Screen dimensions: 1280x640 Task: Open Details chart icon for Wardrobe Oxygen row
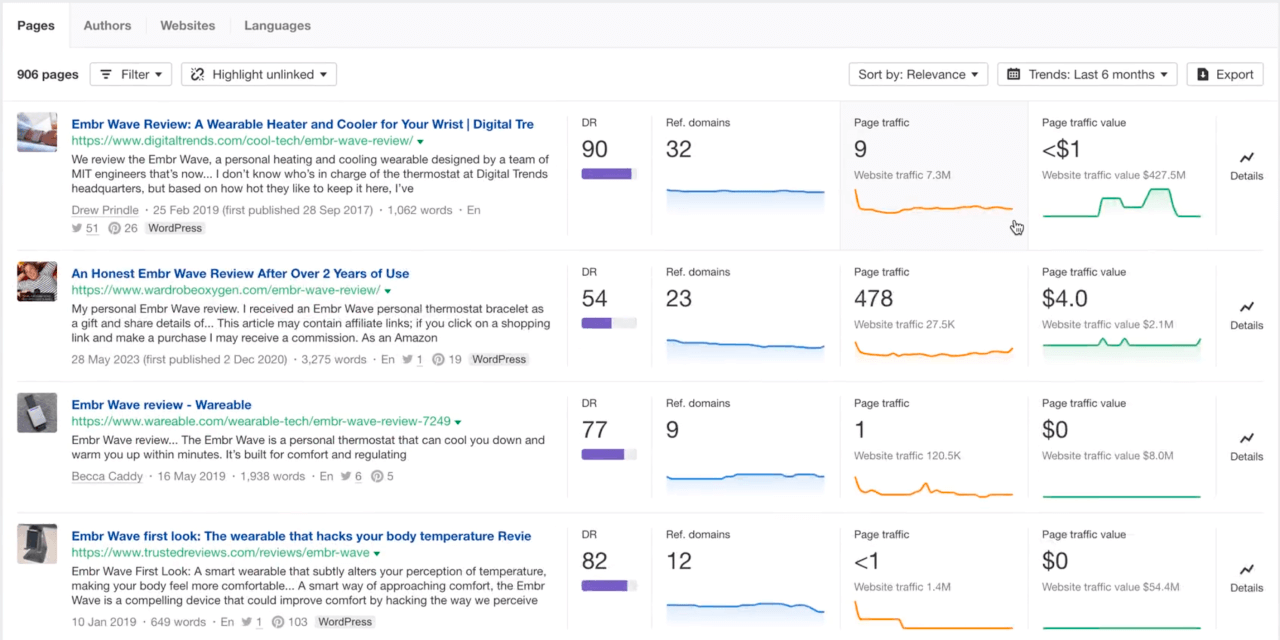(x=1246, y=307)
